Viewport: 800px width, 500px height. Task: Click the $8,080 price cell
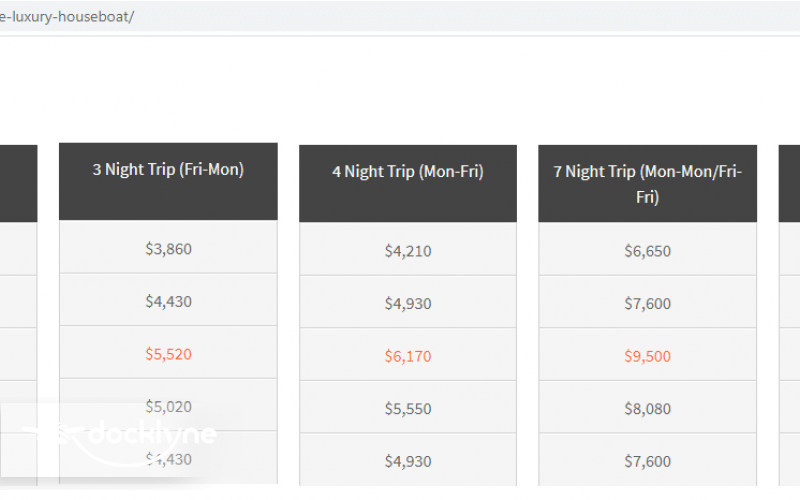click(x=648, y=408)
